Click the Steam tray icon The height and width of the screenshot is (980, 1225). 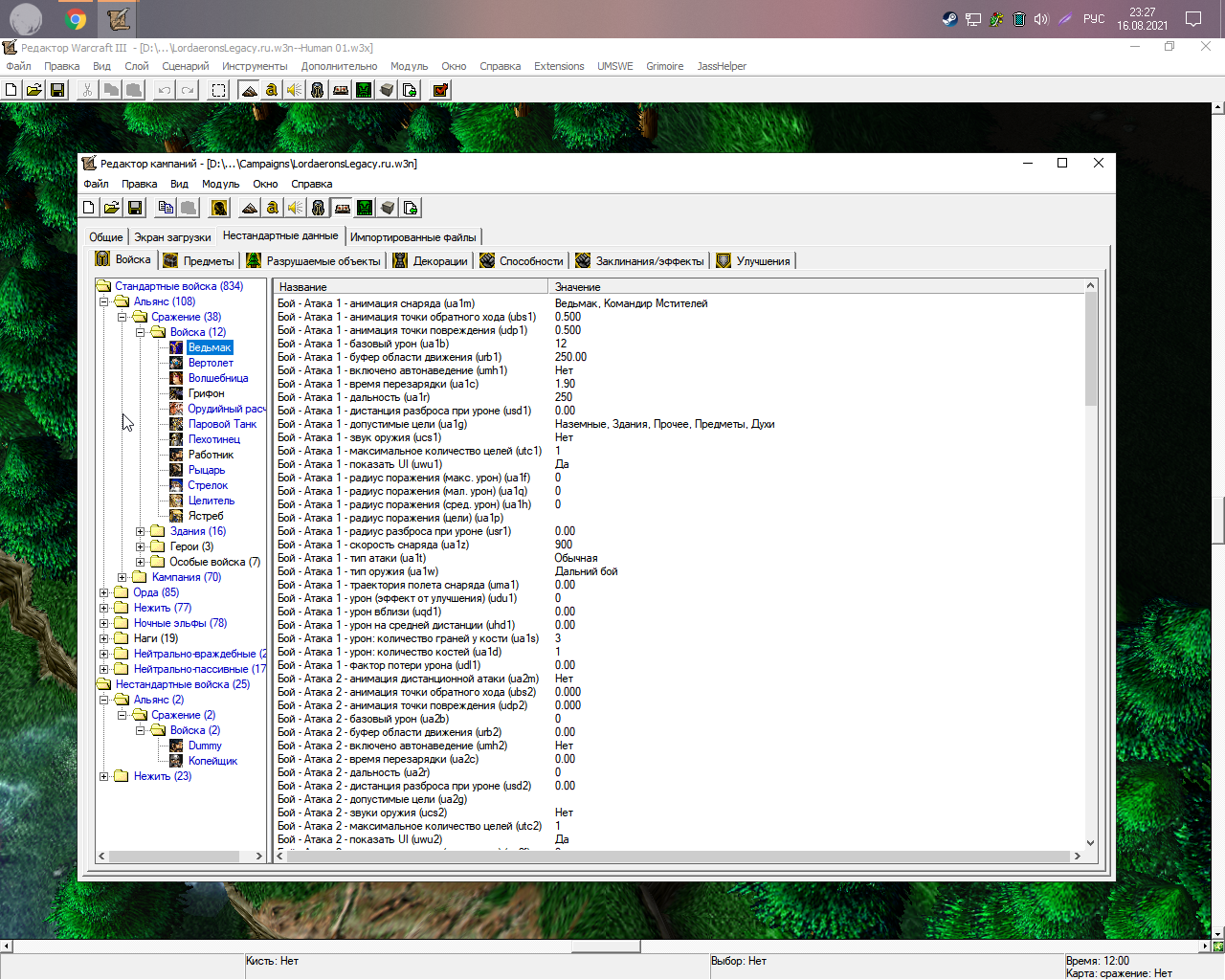(x=949, y=19)
